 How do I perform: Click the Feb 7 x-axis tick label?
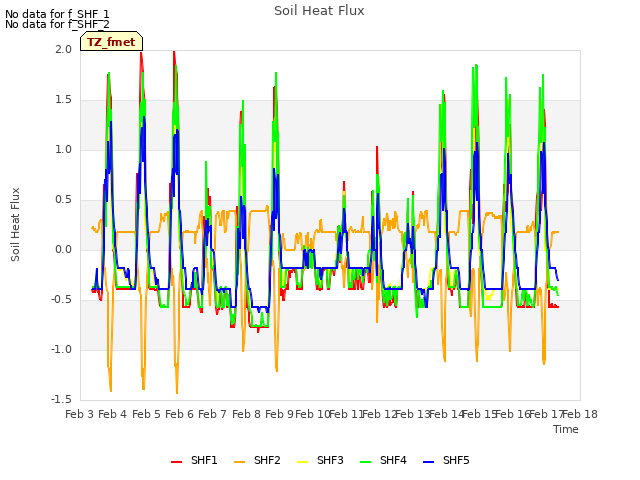coord(213,414)
